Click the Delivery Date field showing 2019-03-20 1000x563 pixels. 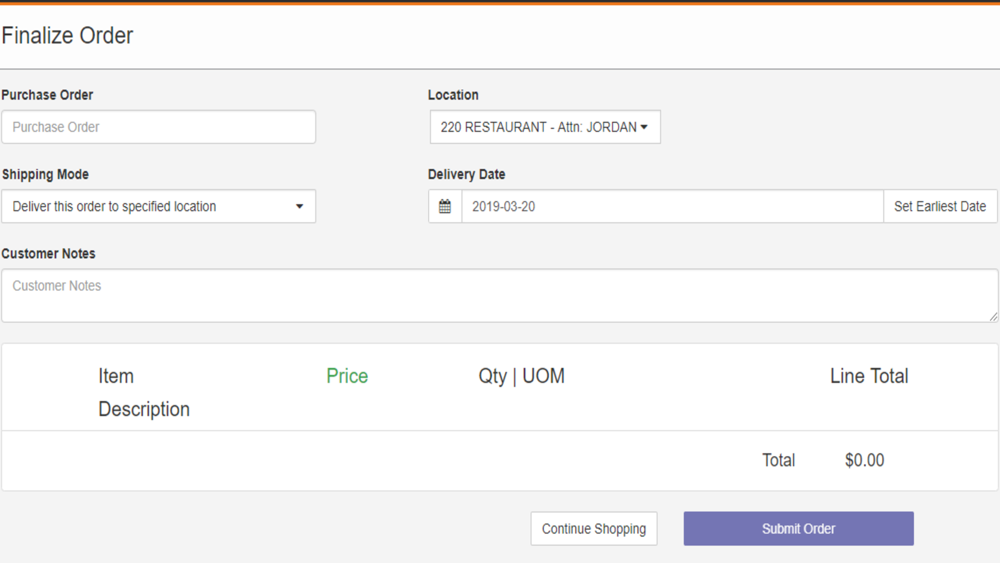coord(672,207)
